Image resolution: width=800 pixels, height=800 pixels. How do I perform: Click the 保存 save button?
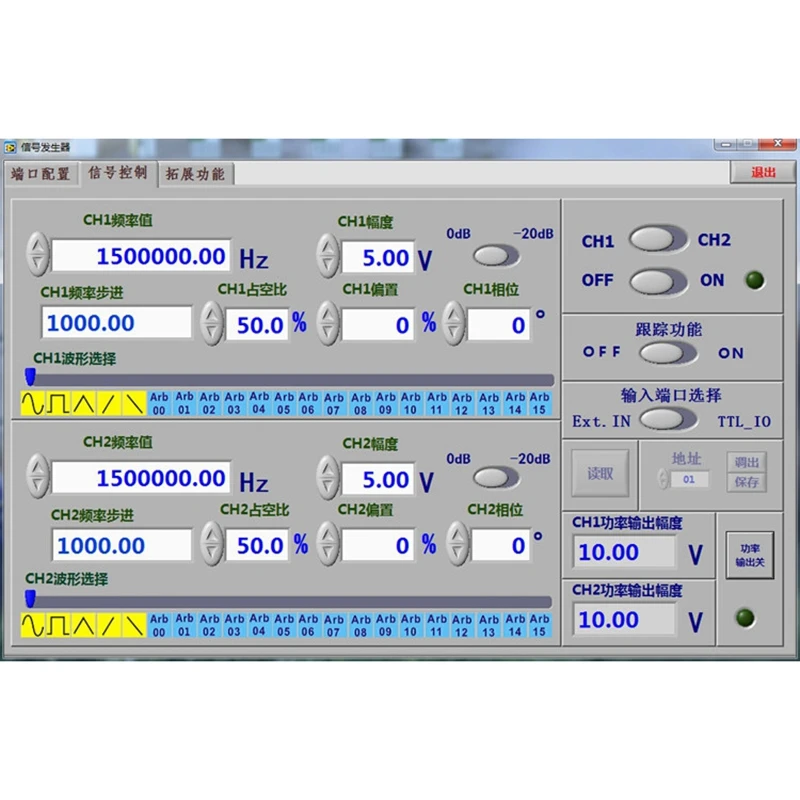click(x=746, y=482)
